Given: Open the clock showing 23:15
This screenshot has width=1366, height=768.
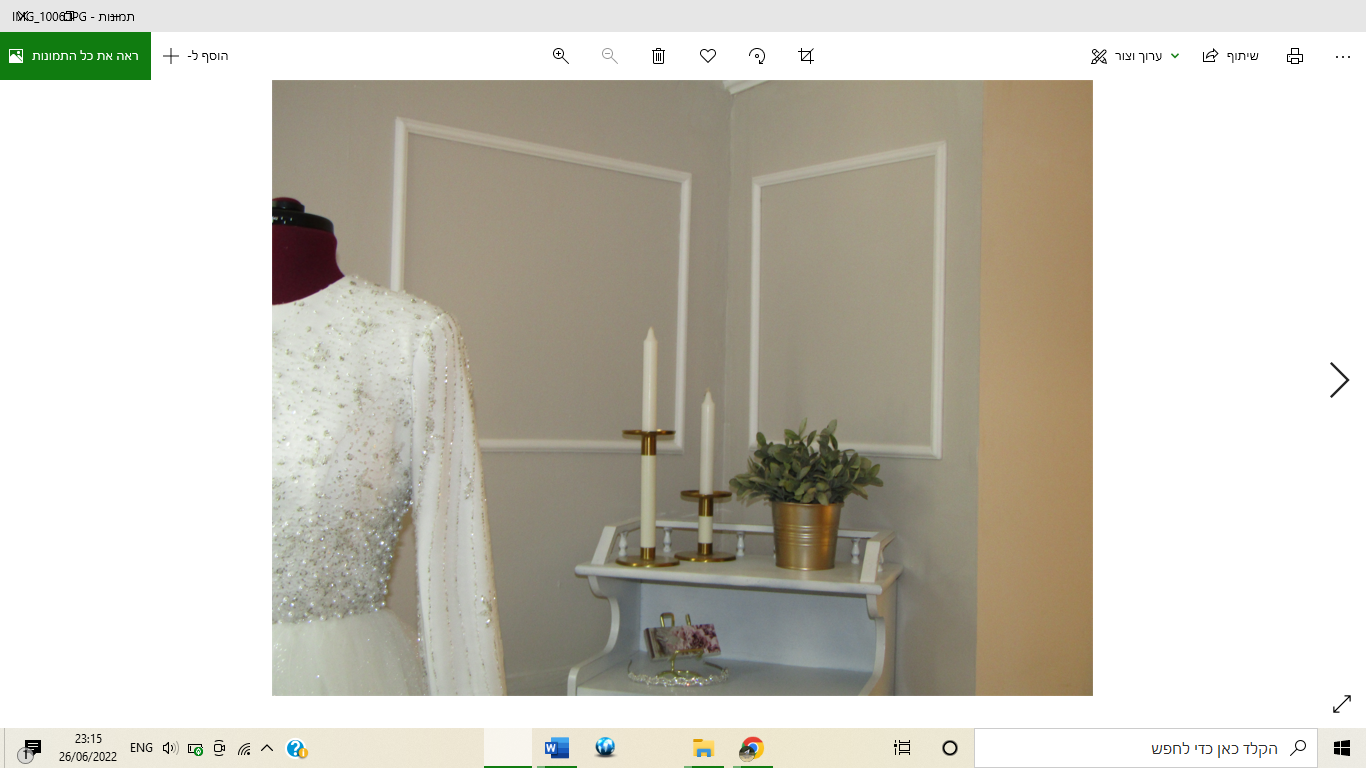Looking at the screenshot, I should pos(88,748).
